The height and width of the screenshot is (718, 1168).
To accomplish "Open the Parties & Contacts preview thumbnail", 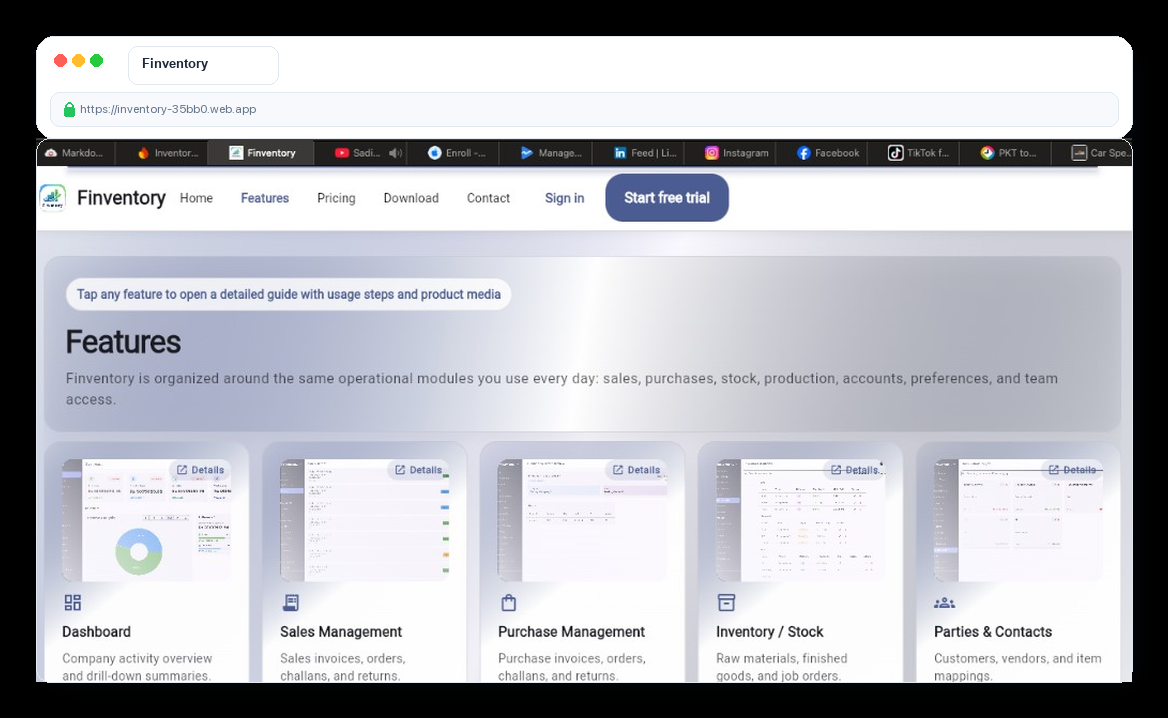I will (x=1018, y=520).
